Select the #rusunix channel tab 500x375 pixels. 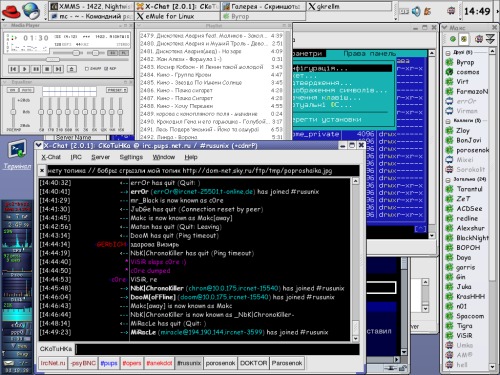tap(189, 363)
